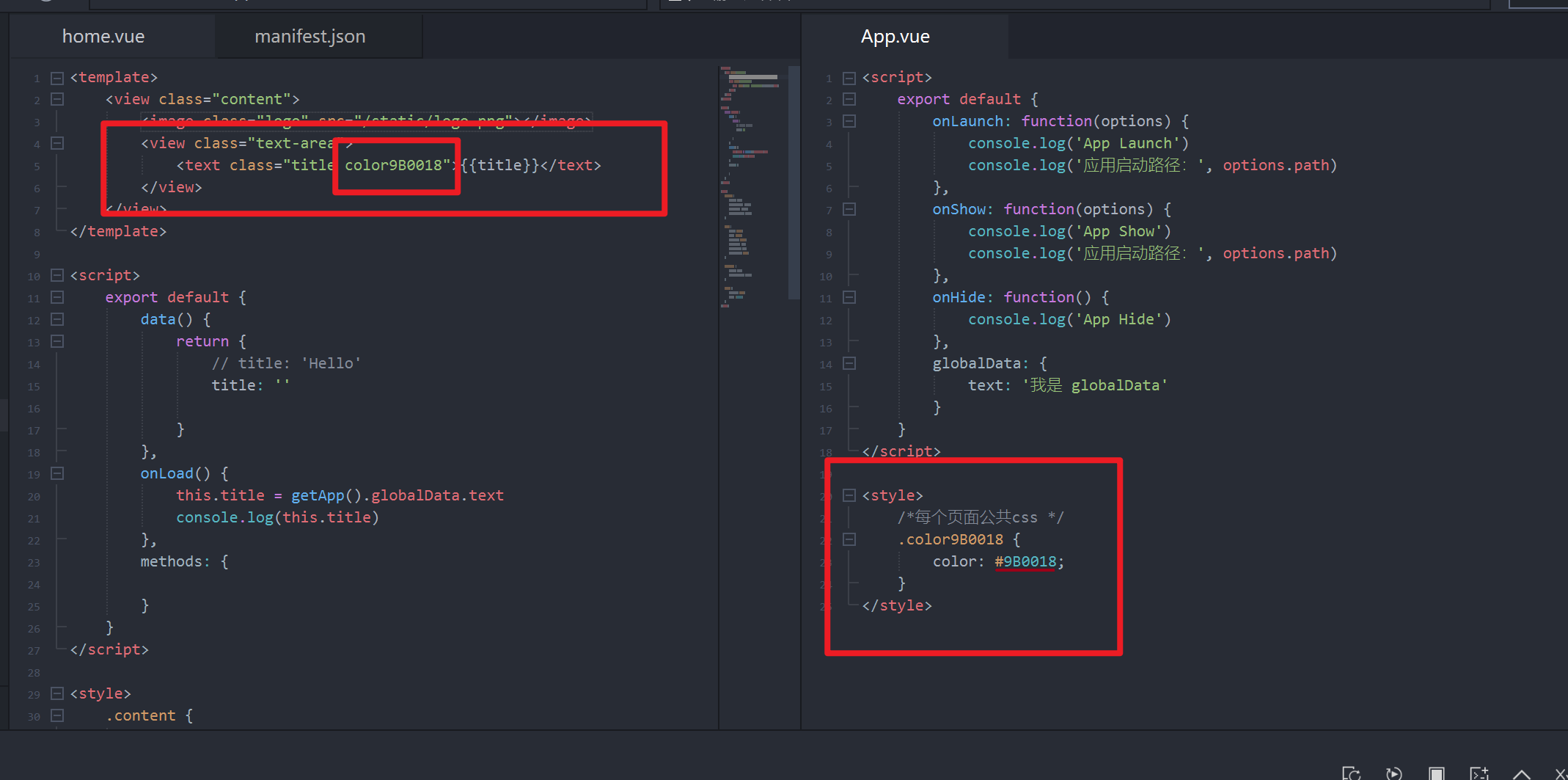The image size is (1568, 780).
Task: Collapse the <script> block in App.vue
Action: click(x=849, y=77)
